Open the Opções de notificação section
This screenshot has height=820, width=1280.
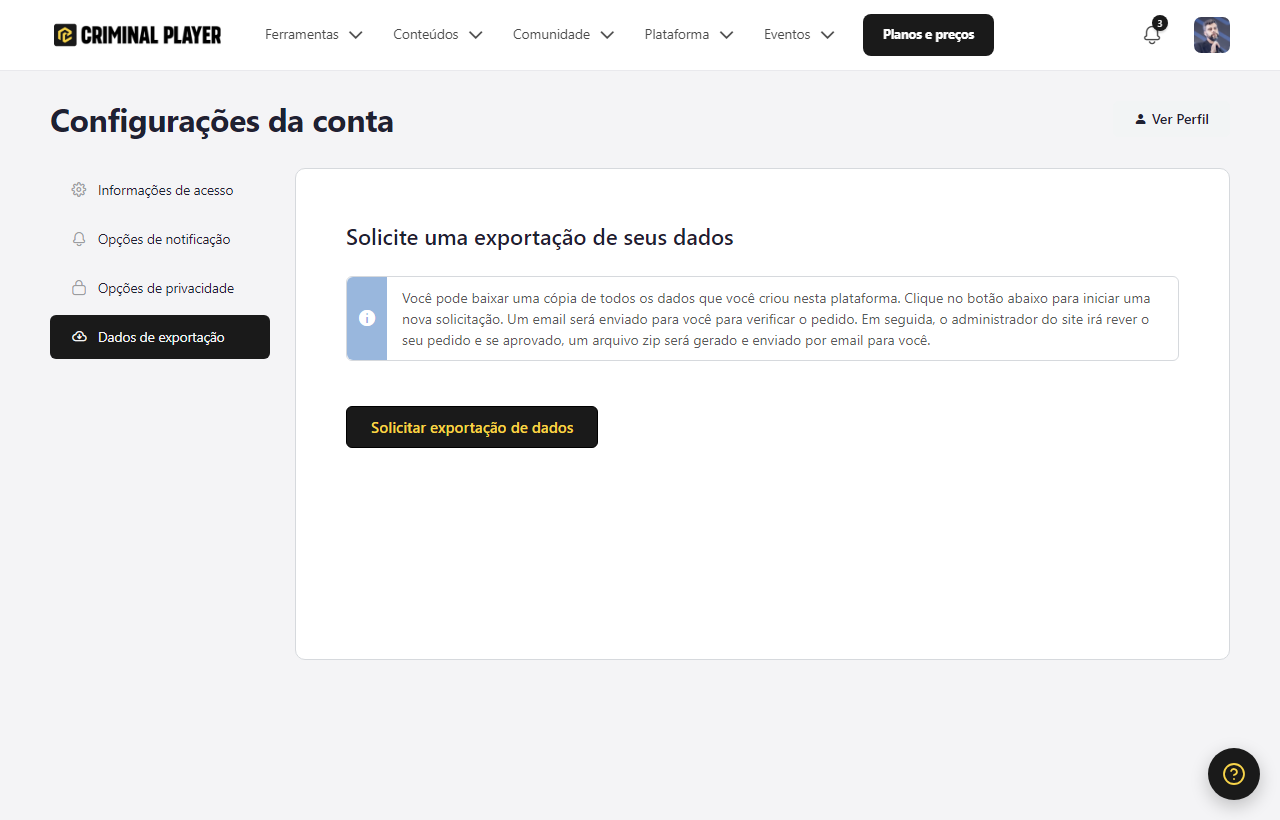click(x=160, y=239)
